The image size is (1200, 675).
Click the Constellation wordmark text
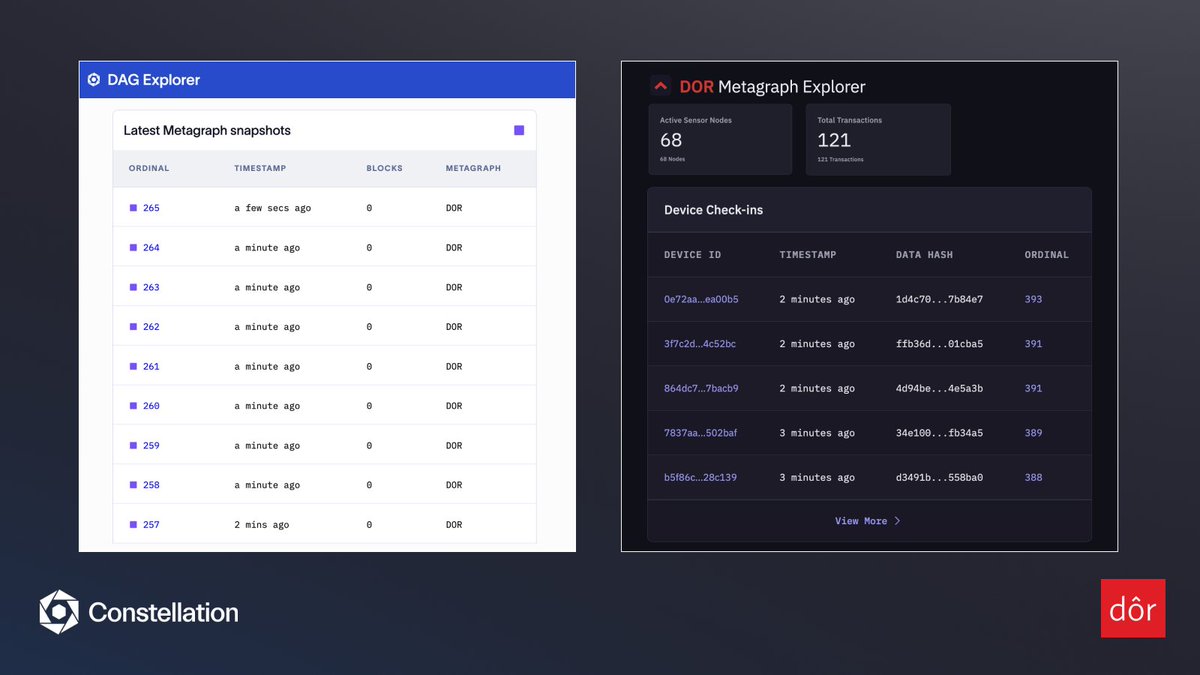(x=163, y=612)
